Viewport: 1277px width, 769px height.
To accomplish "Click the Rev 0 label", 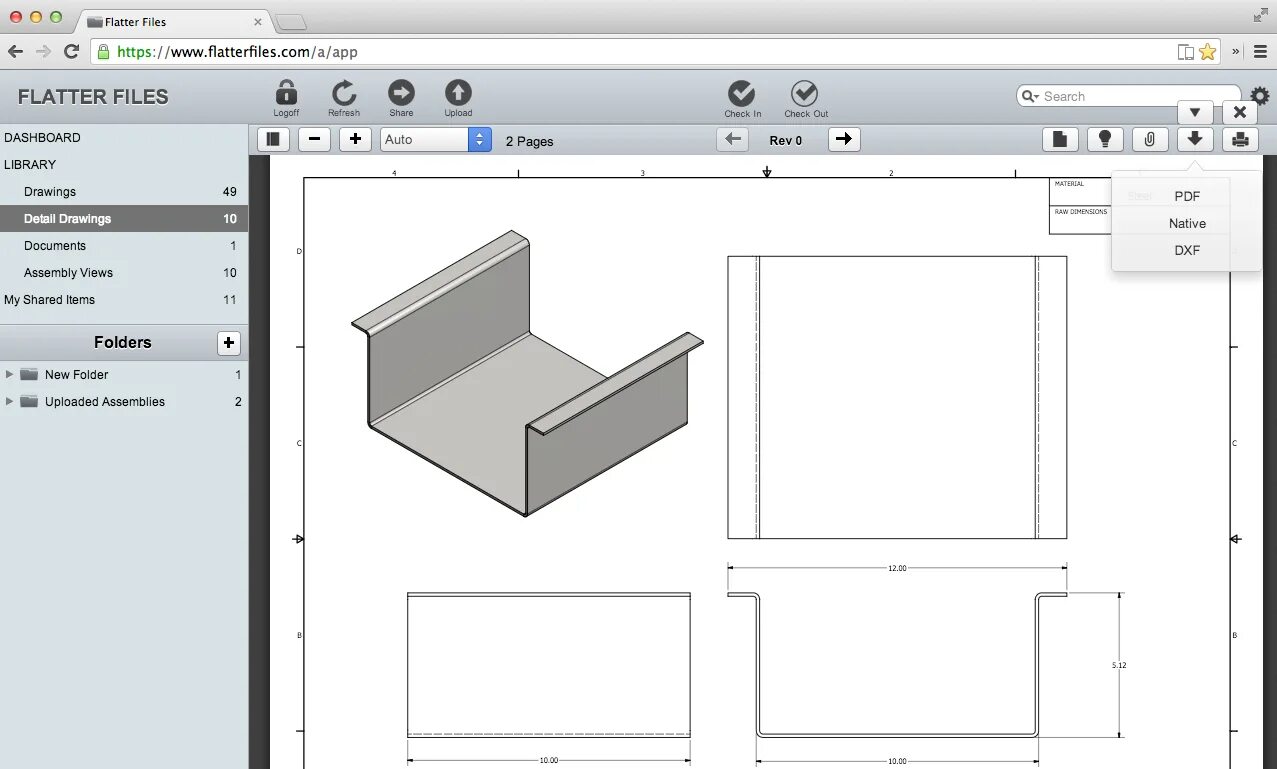I will (786, 141).
